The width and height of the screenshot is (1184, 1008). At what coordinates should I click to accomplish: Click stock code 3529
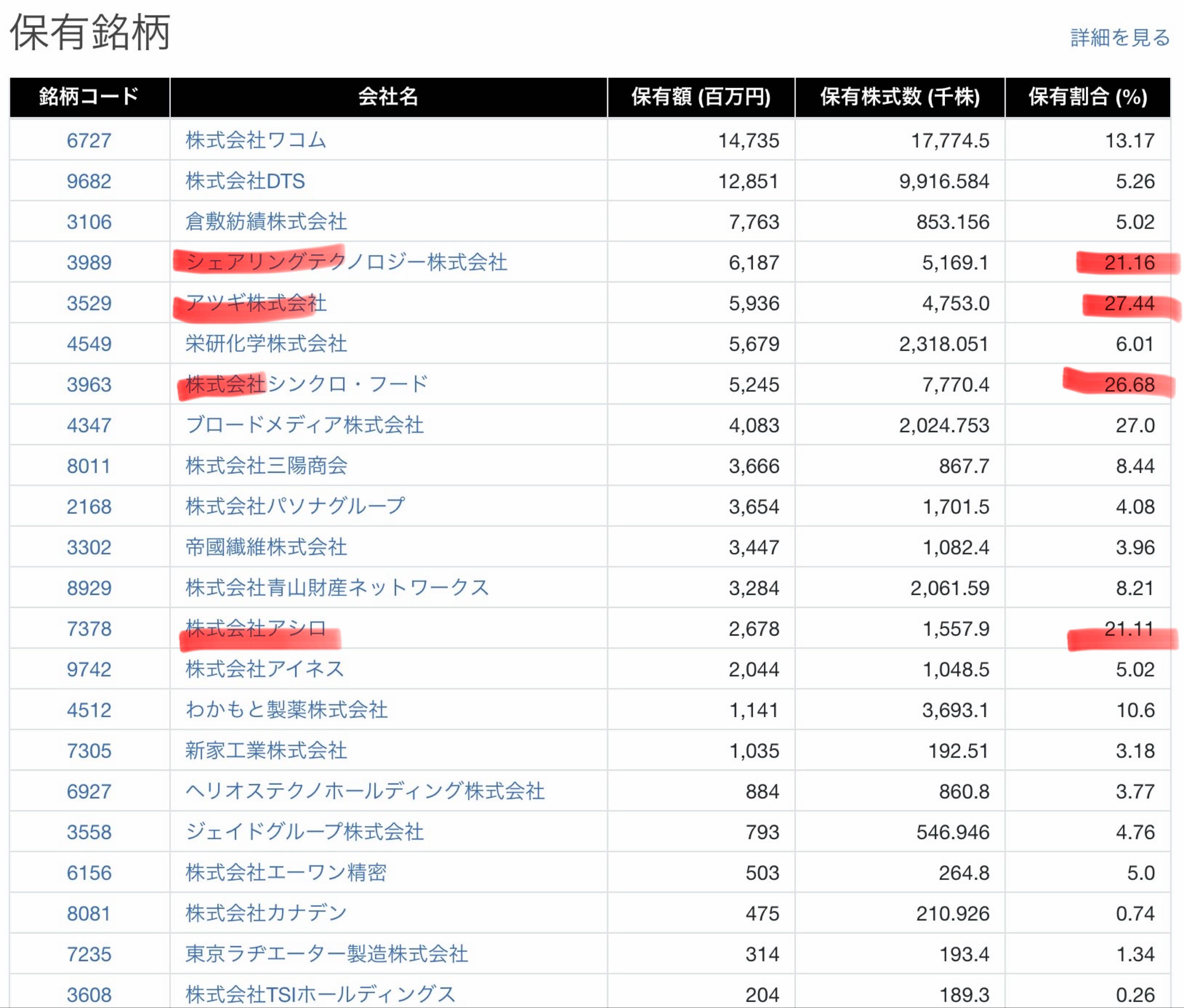pos(88,303)
